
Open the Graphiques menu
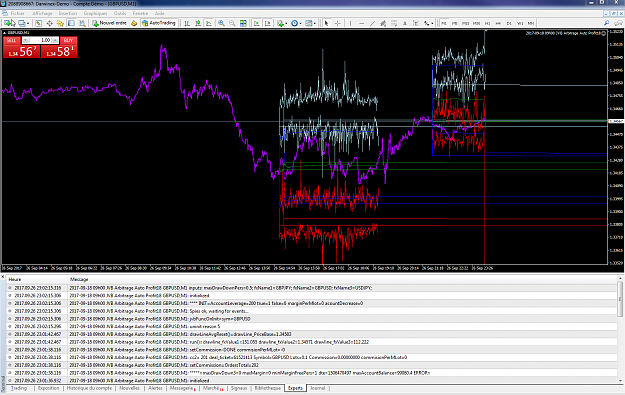pos(95,13)
